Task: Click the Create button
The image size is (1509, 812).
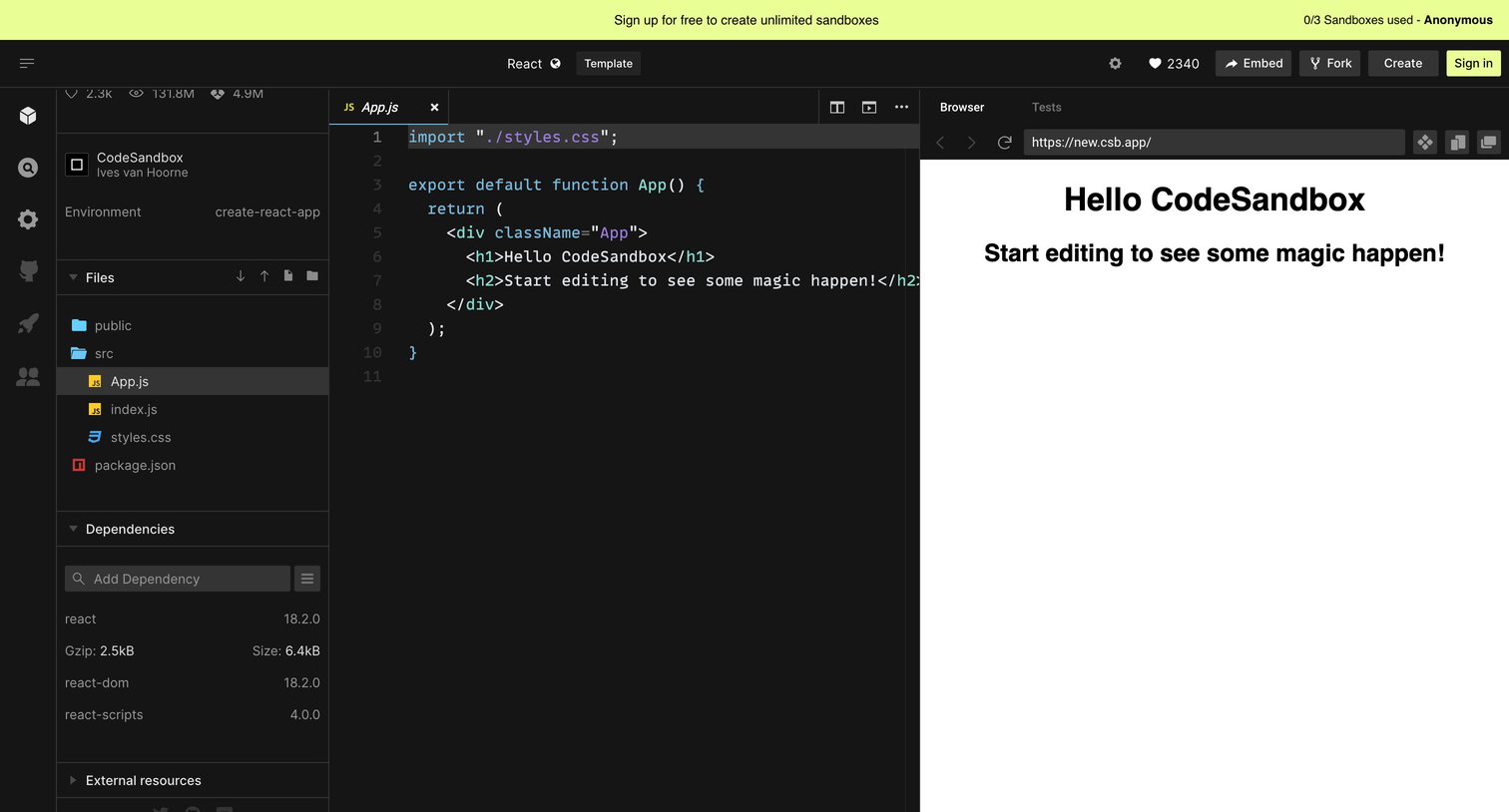Action: point(1403,63)
